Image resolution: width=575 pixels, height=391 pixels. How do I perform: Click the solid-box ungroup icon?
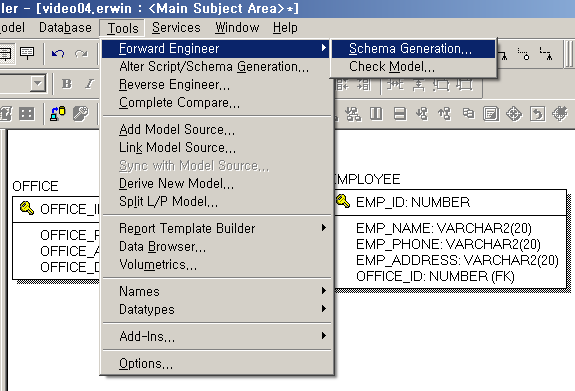pyautogui.click(x=464, y=84)
